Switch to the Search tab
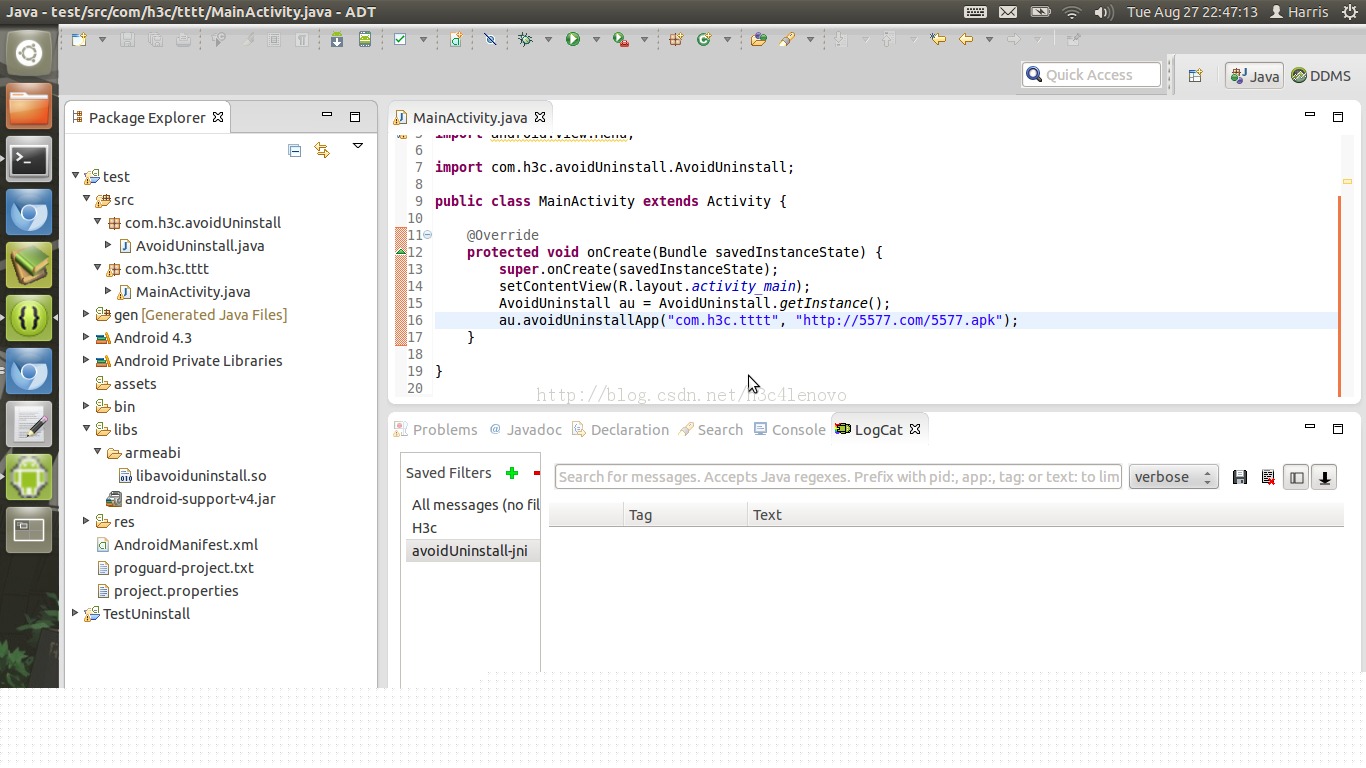1366x768 pixels. pyautogui.click(x=711, y=429)
